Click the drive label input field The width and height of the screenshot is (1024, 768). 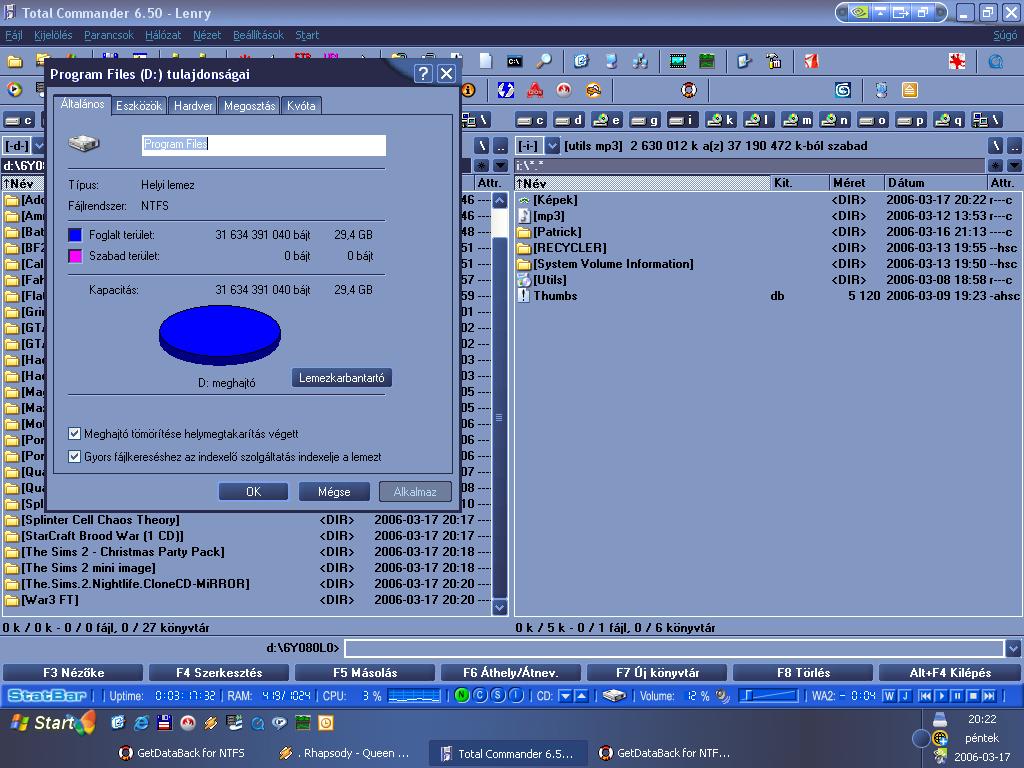click(264, 145)
